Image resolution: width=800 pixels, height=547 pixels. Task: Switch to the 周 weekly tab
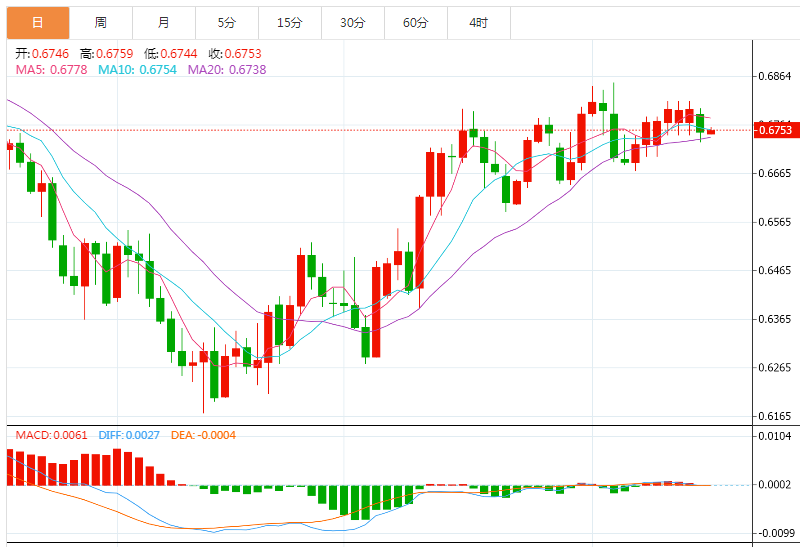pos(101,23)
